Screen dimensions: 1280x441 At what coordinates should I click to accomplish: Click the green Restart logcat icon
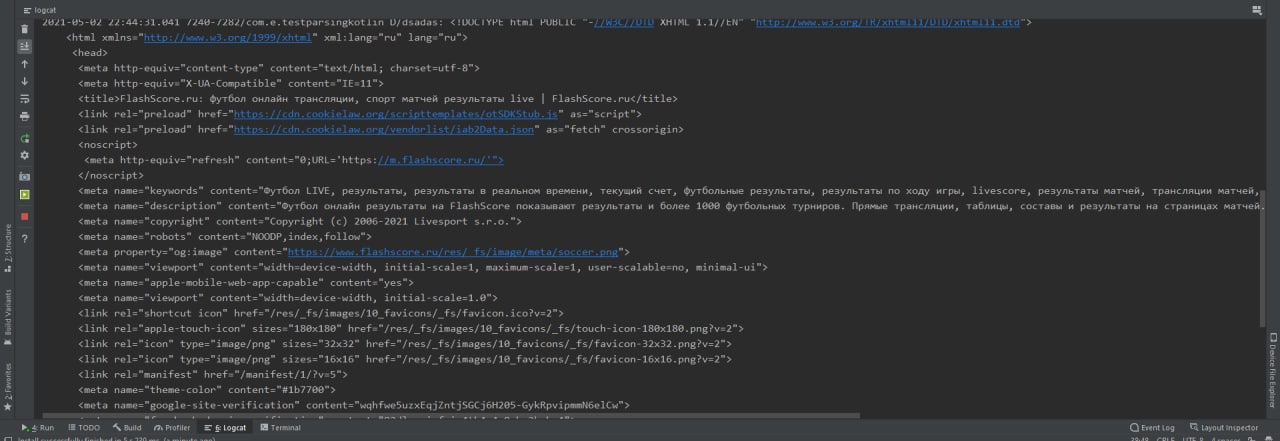click(x=25, y=138)
